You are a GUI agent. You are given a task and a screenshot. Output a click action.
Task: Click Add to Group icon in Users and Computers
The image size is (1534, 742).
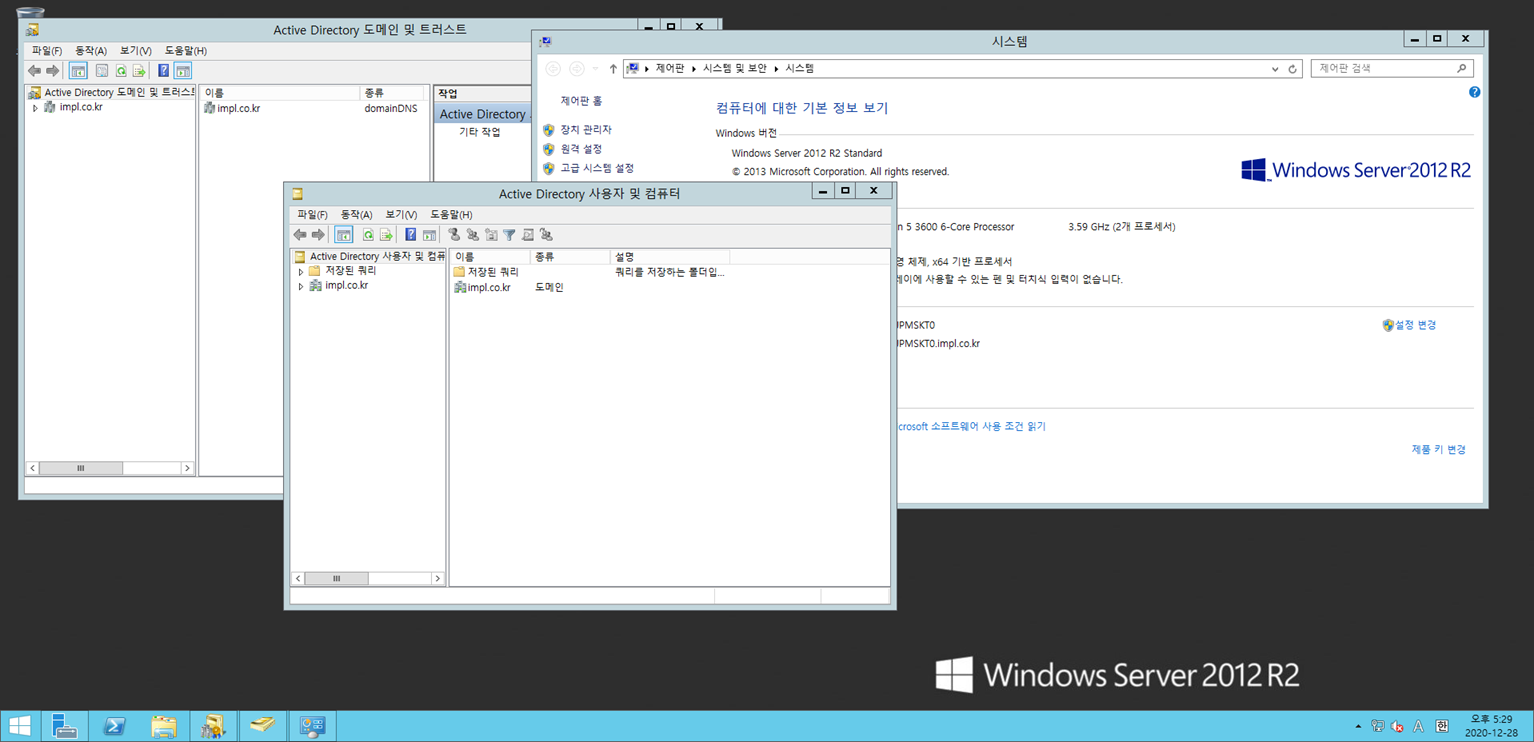pyautogui.click(x=546, y=235)
